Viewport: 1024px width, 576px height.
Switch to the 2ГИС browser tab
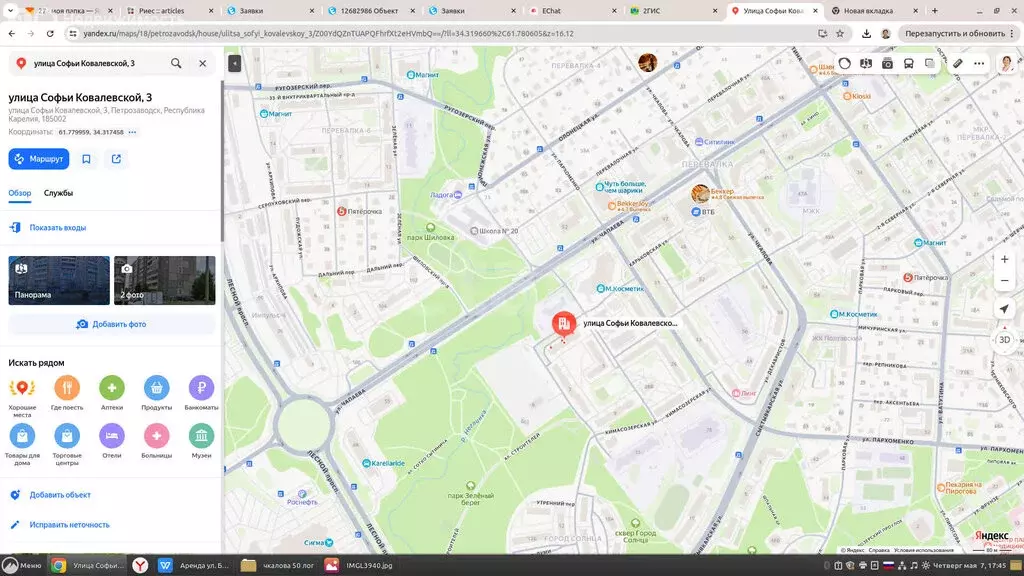click(673, 10)
